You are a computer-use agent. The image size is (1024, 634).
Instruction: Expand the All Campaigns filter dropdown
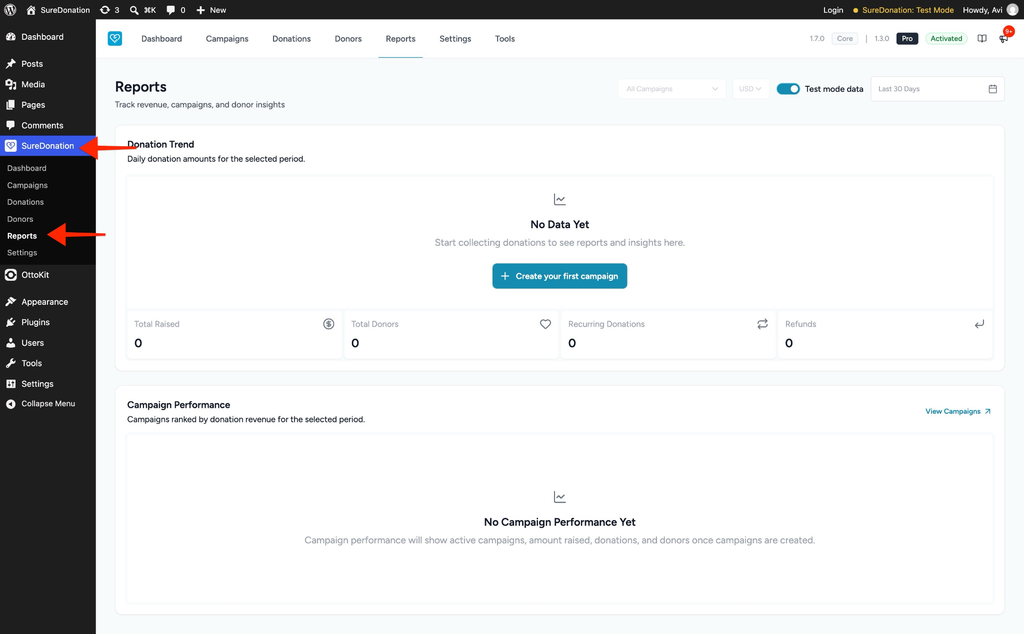[x=672, y=89]
